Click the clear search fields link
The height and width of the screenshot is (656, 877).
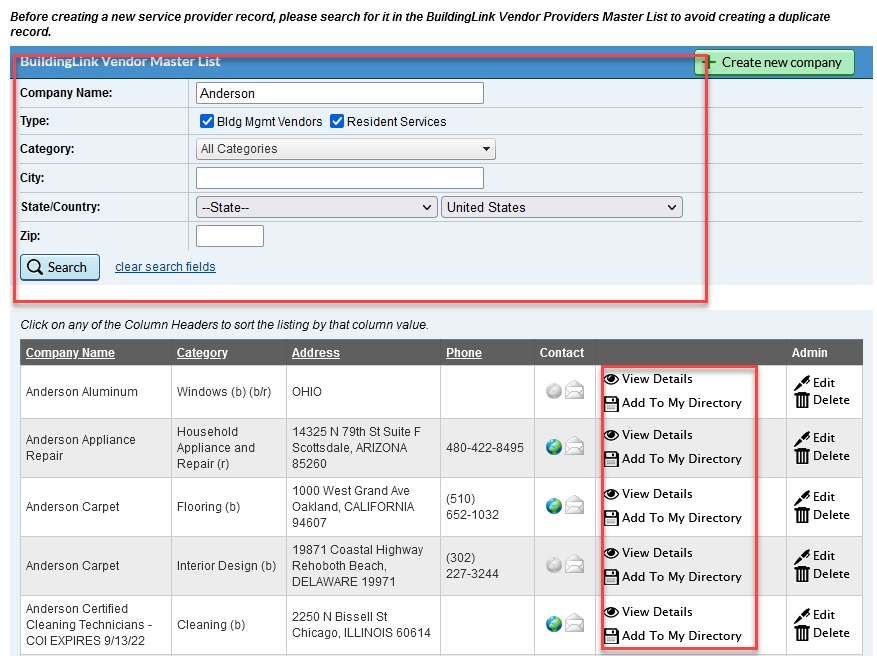point(165,267)
